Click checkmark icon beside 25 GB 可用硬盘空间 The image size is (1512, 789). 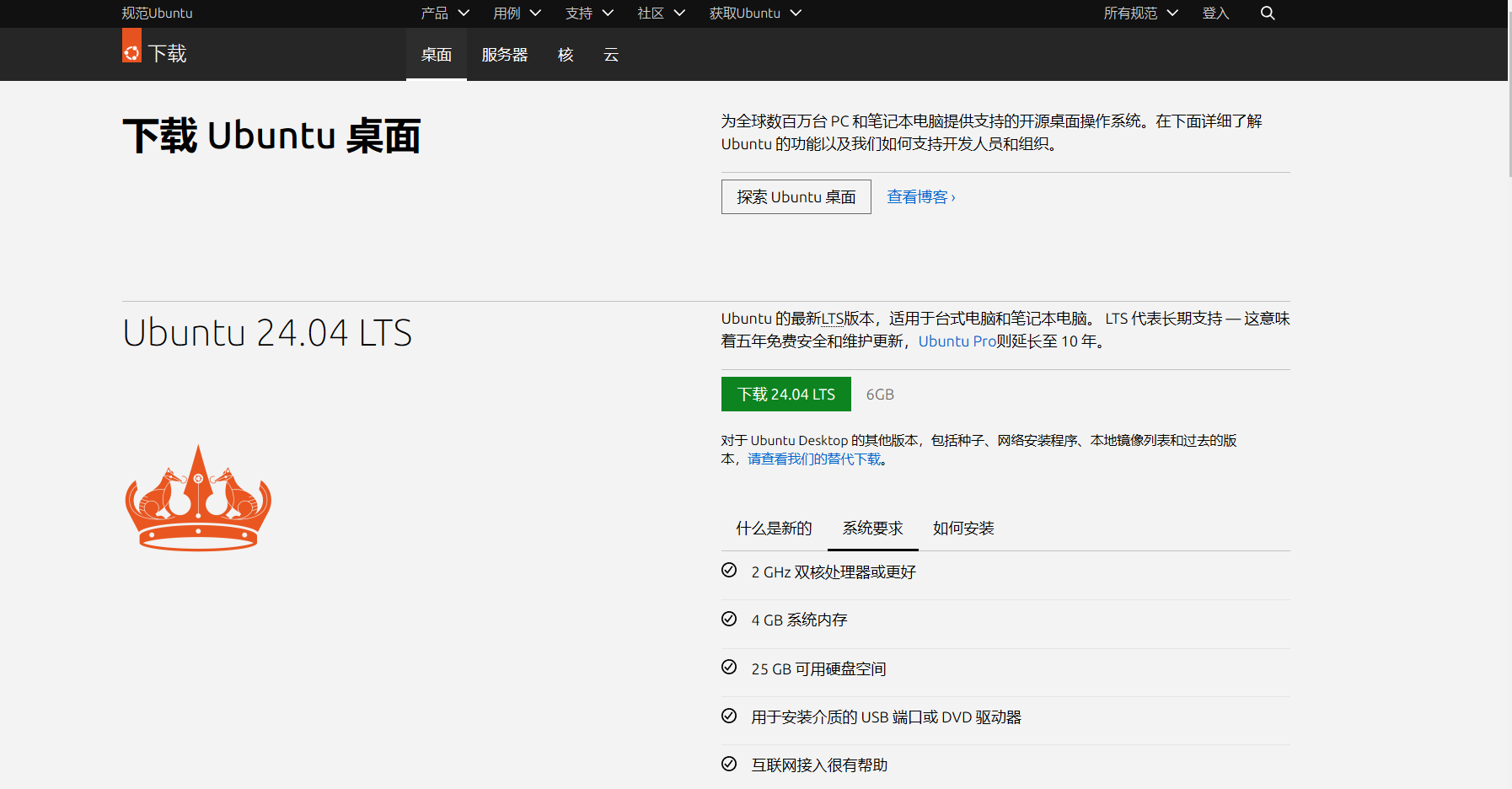click(728, 667)
